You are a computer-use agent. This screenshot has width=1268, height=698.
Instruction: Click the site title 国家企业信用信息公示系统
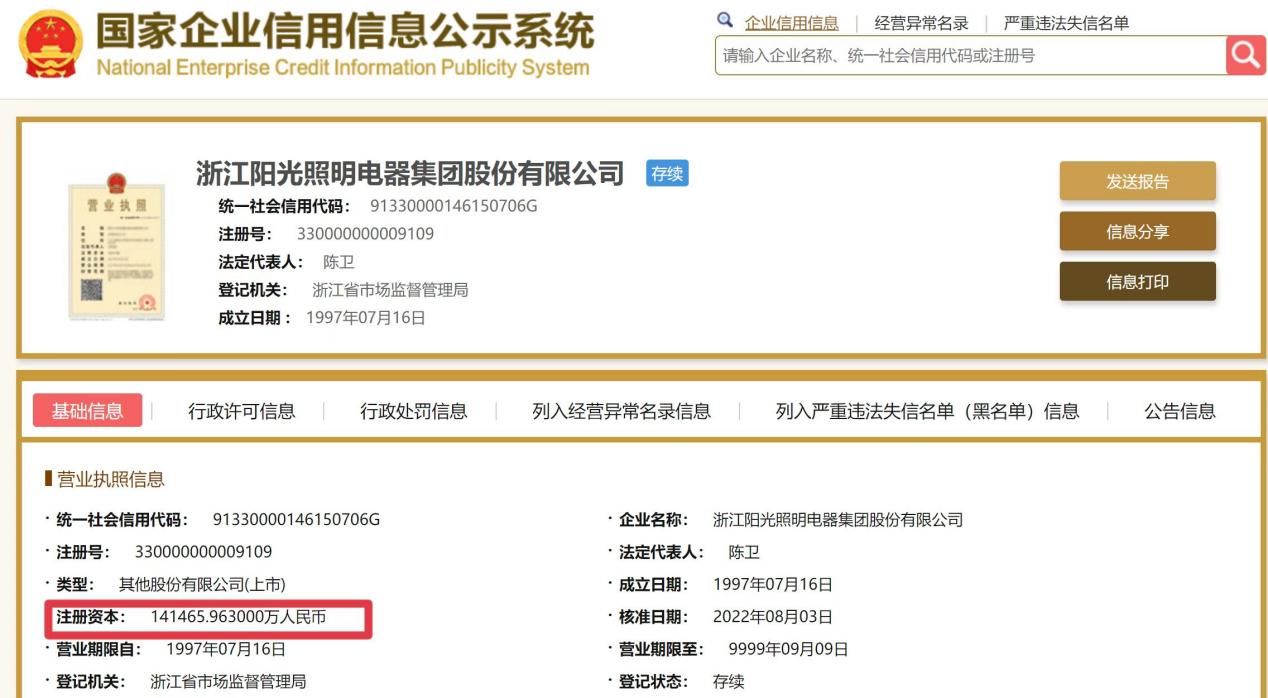click(x=344, y=33)
